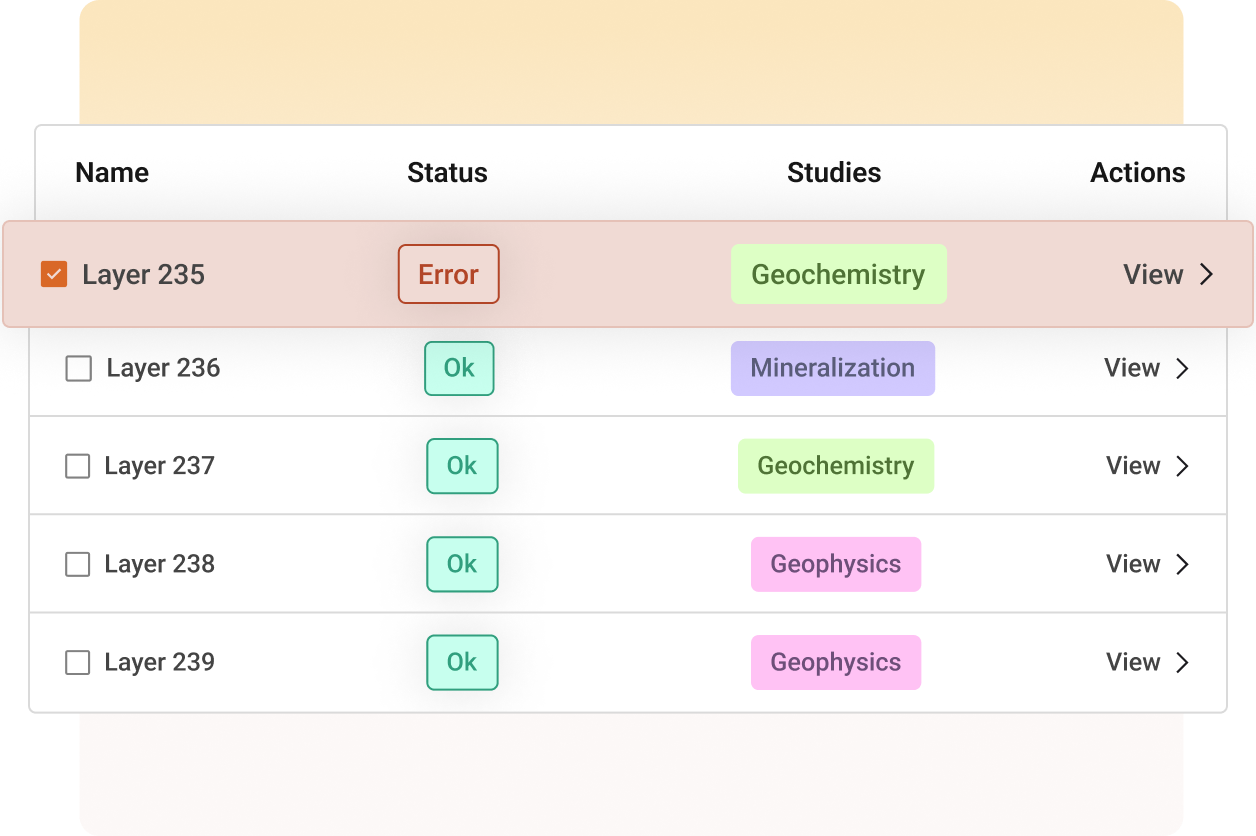
Task: Expand Layer 239 using its chevron
Action: [1183, 663]
